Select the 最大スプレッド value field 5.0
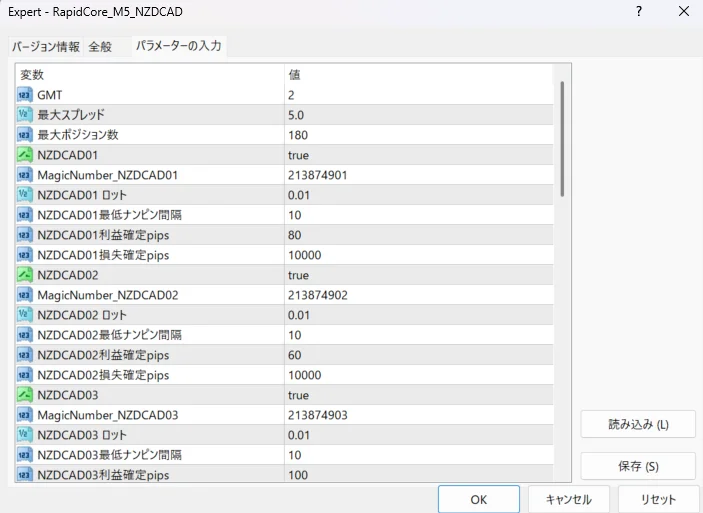Screen dimensions: 703x513 [296, 115]
